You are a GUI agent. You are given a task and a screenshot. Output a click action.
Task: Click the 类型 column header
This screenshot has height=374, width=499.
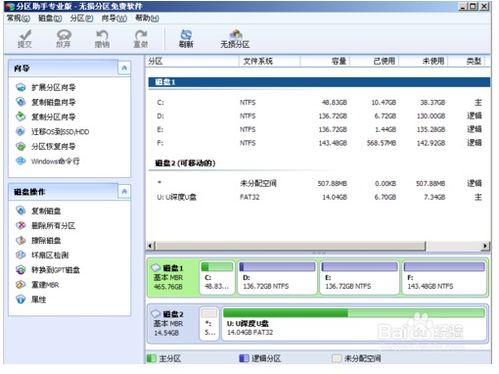click(467, 61)
